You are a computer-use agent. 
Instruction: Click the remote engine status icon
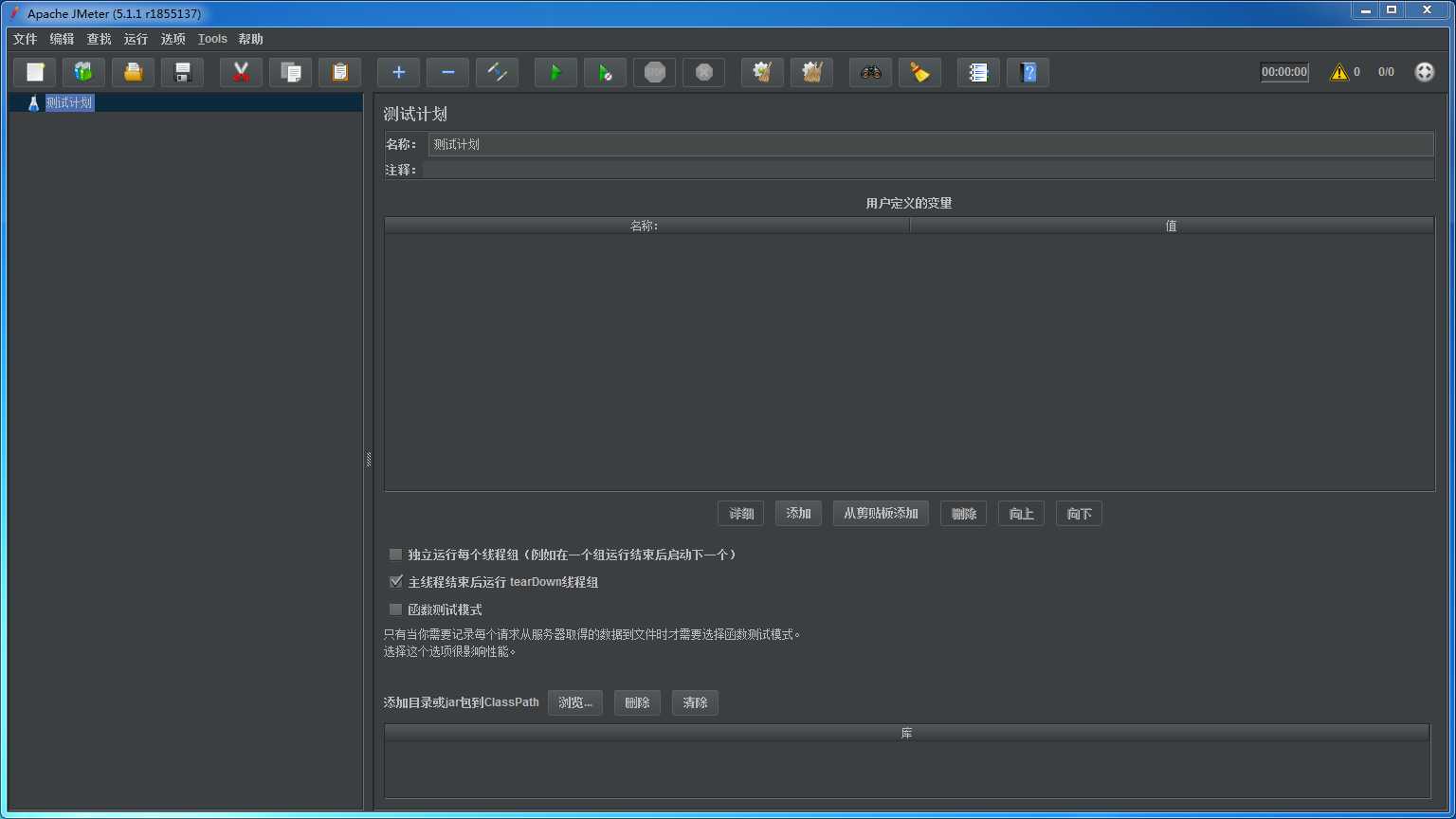[1425, 72]
